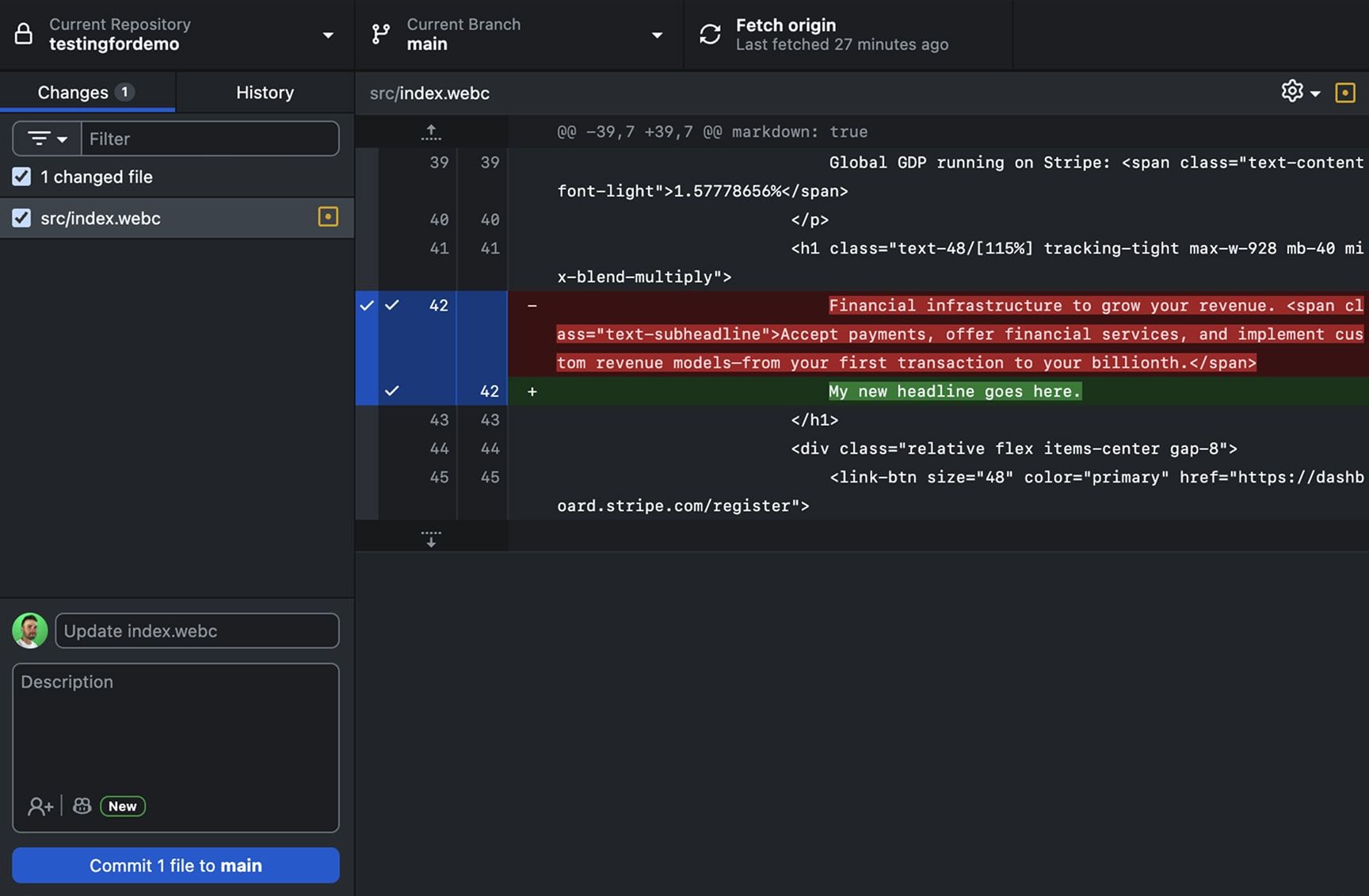Deselect the added line 42 checkmark
The width and height of the screenshot is (1369, 896).
click(x=392, y=391)
